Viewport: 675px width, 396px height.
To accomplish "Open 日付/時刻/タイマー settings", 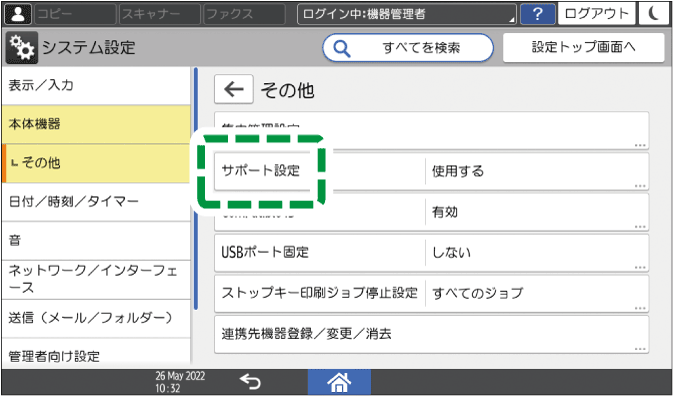I will click(x=96, y=202).
